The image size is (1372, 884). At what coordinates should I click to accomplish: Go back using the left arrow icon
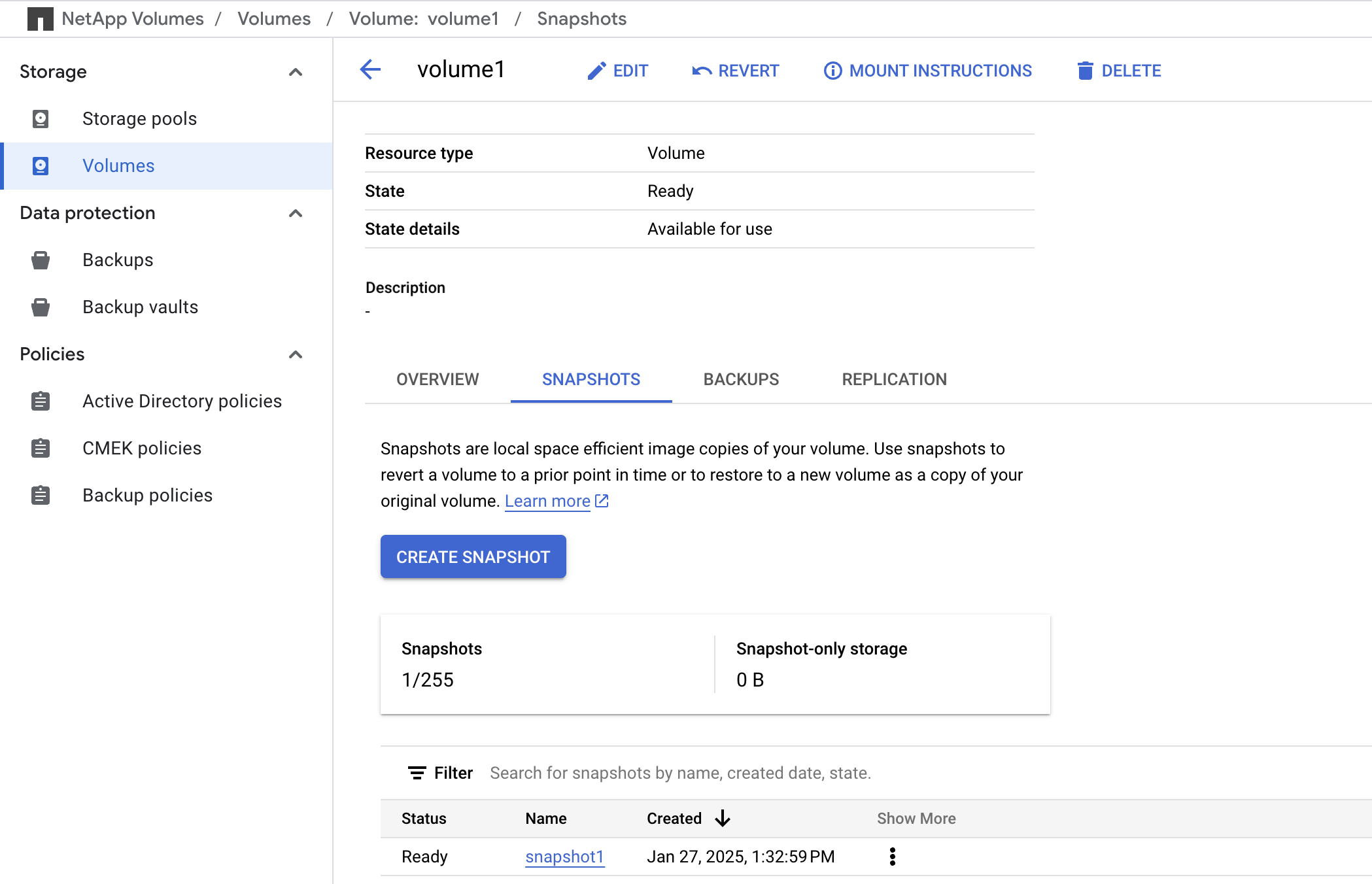(x=370, y=69)
